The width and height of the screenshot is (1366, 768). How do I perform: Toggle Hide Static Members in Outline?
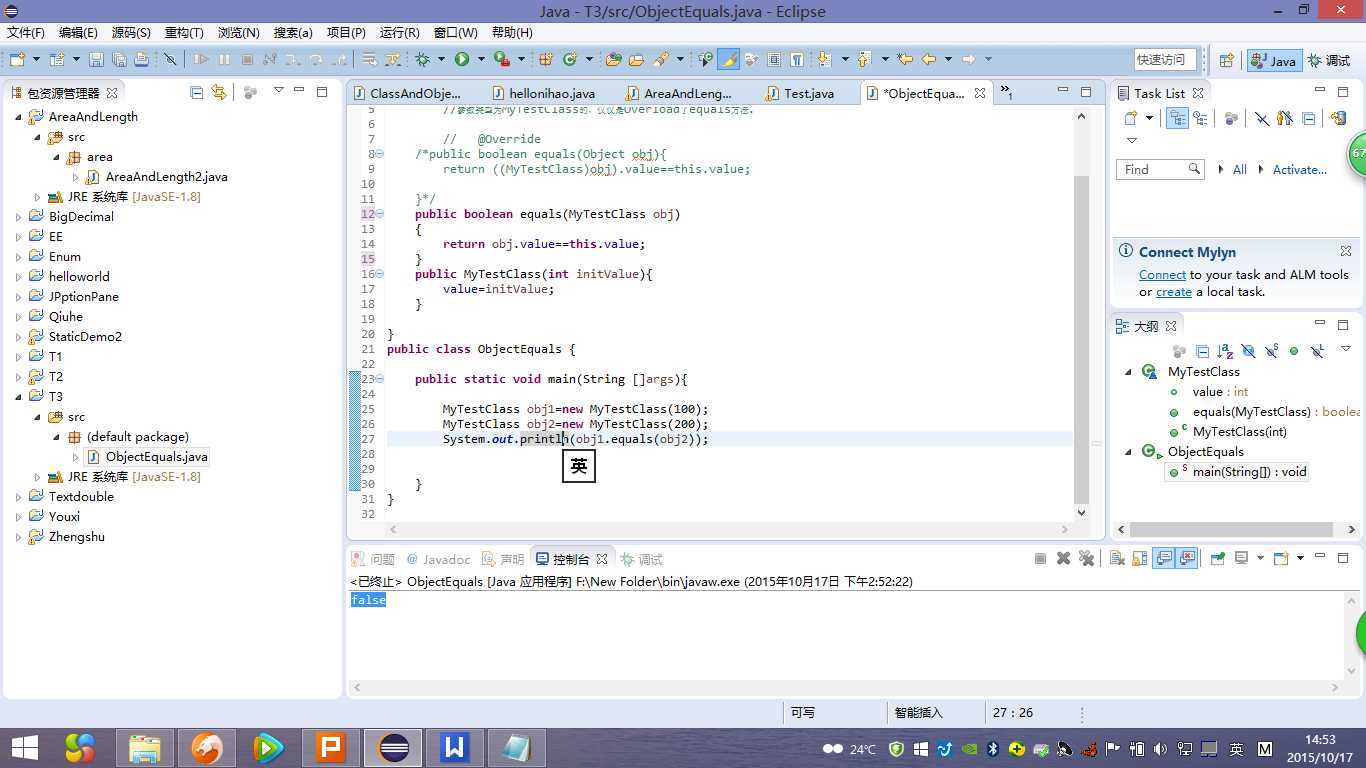pyautogui.click(x=1272, y=351)
